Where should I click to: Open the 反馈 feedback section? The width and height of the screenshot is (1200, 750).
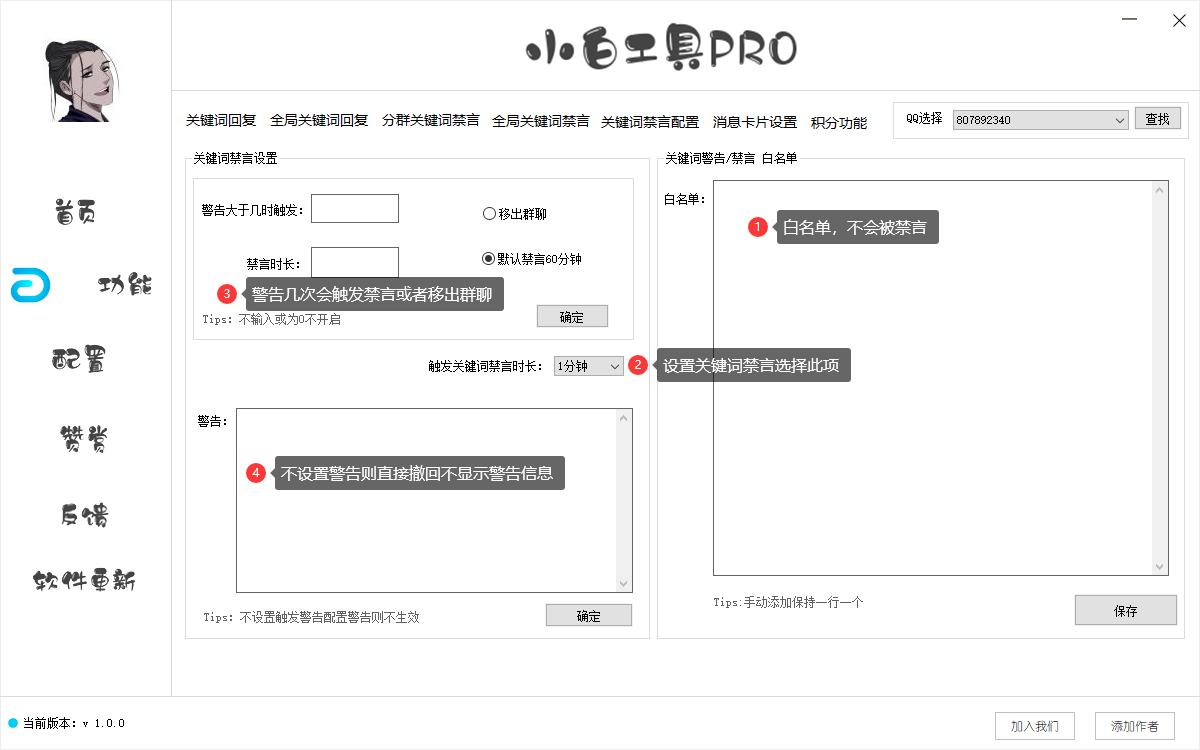pyautogui.click(x=74, y=514)
